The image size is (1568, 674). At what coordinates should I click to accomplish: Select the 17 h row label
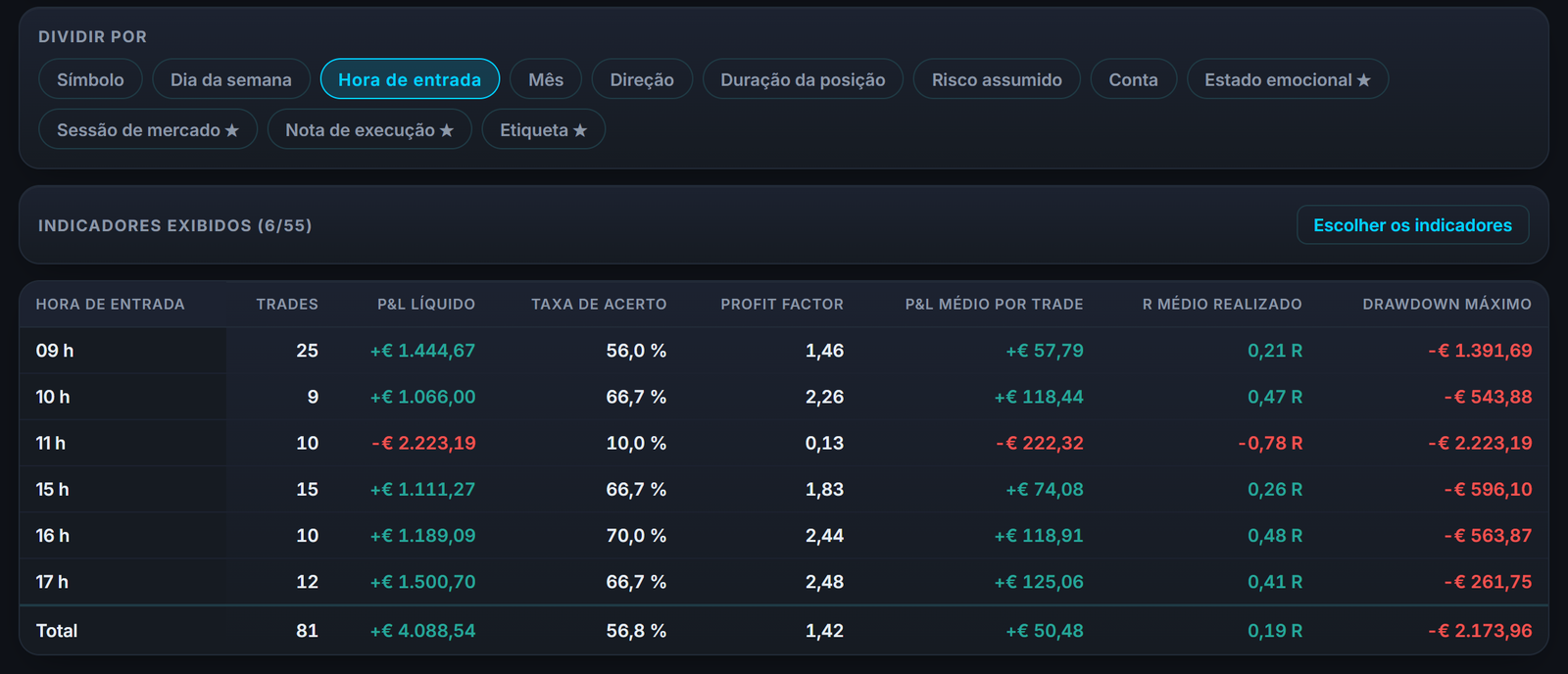[52, 582]
